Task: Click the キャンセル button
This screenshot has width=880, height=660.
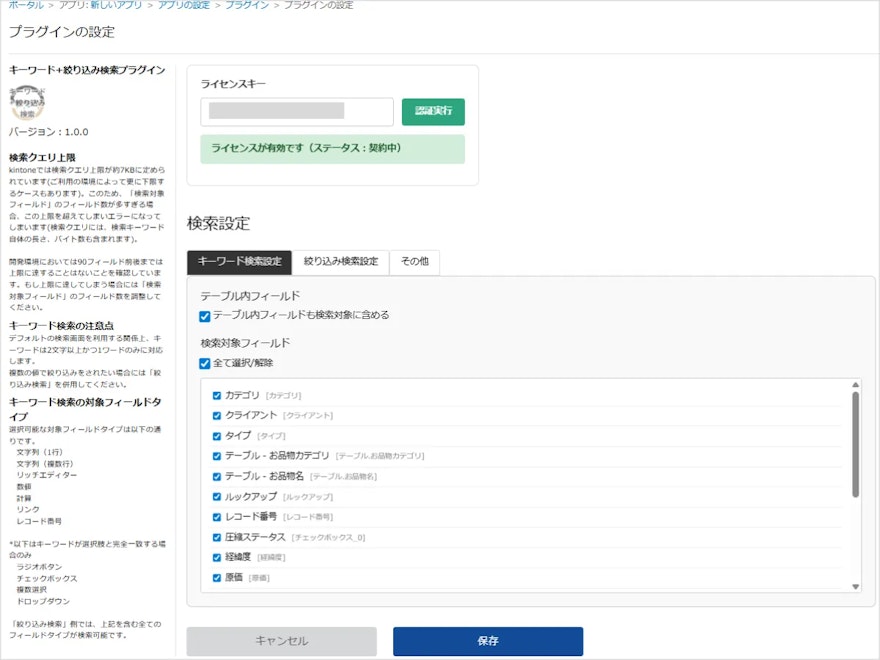Action: click(282, 640)
